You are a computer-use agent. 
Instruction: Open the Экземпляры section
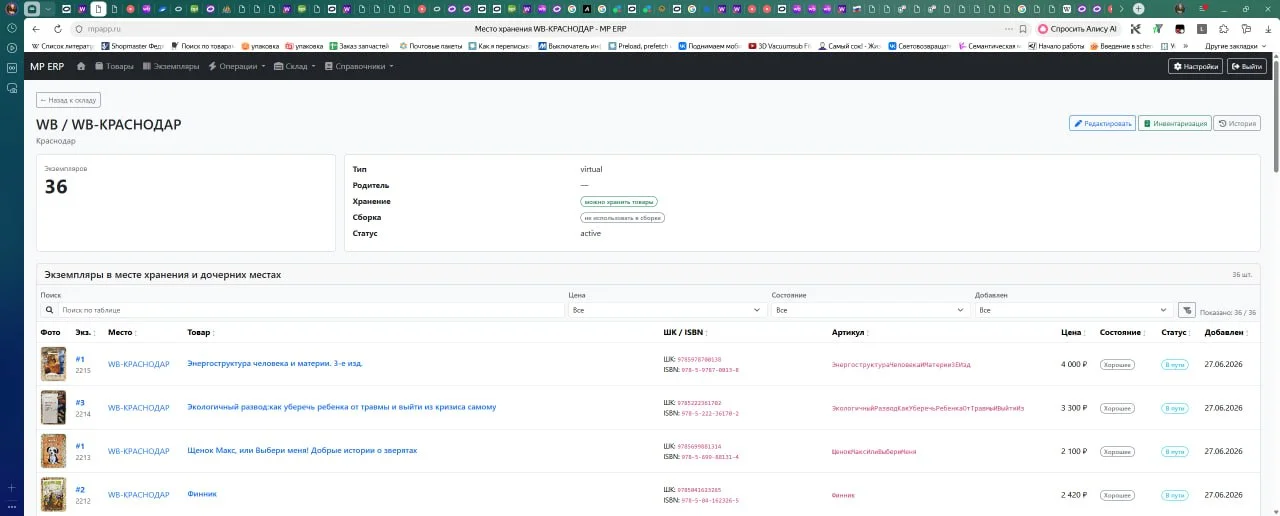171,66
